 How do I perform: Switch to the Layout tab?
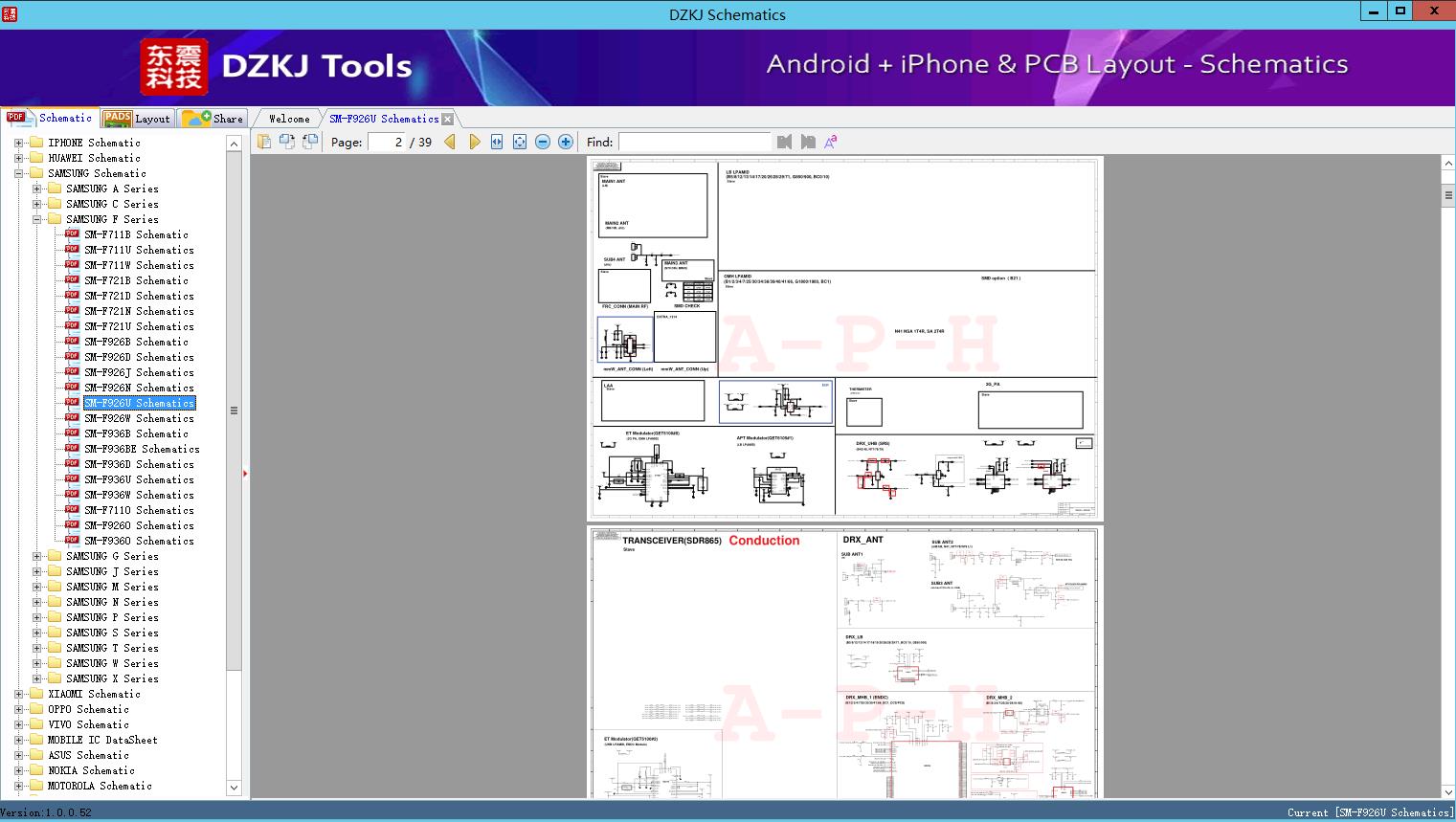coord(137,119)
